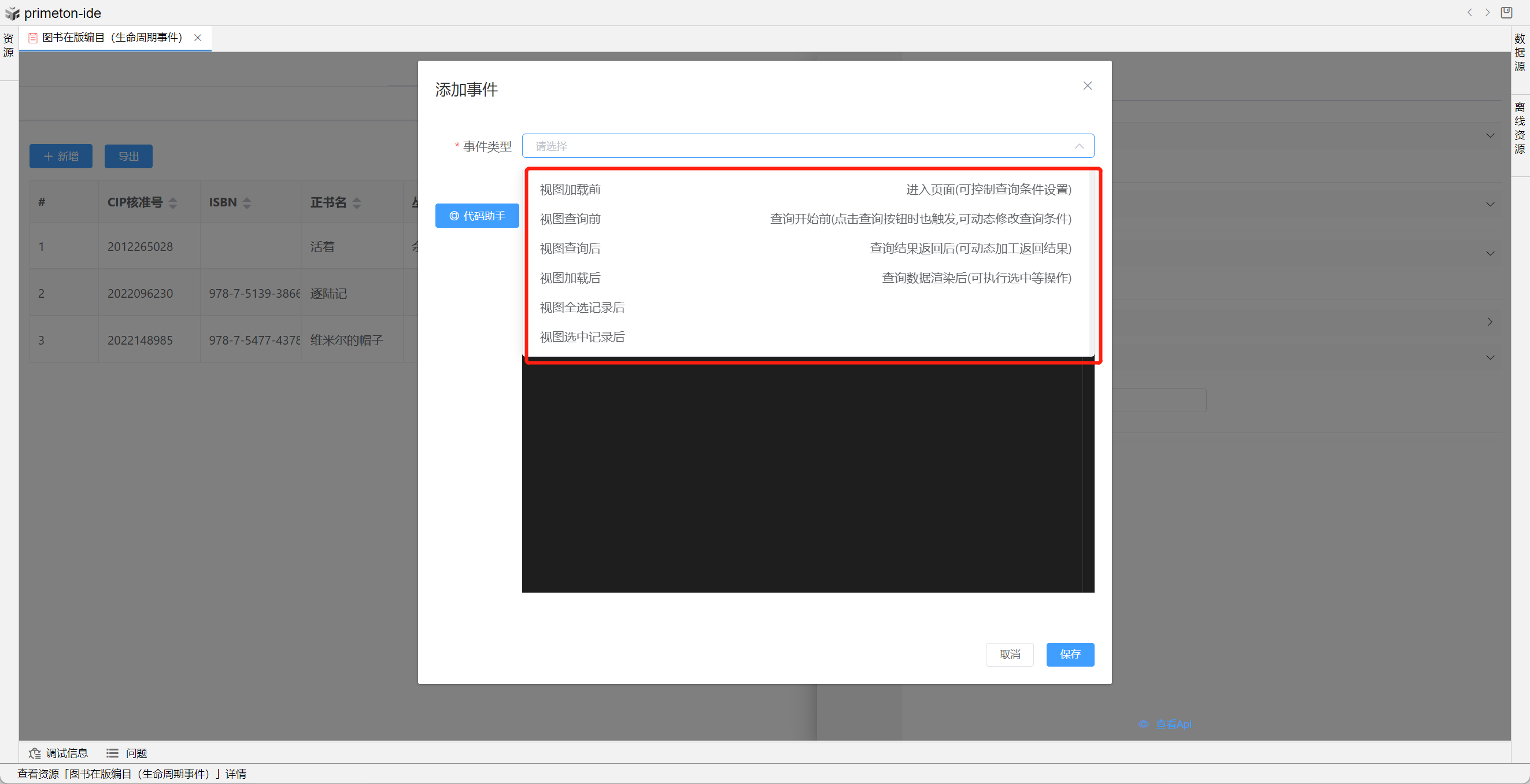Open the 离线资源 side panel
This screenshot has width=1530, height=784.
click(1520, 128)
